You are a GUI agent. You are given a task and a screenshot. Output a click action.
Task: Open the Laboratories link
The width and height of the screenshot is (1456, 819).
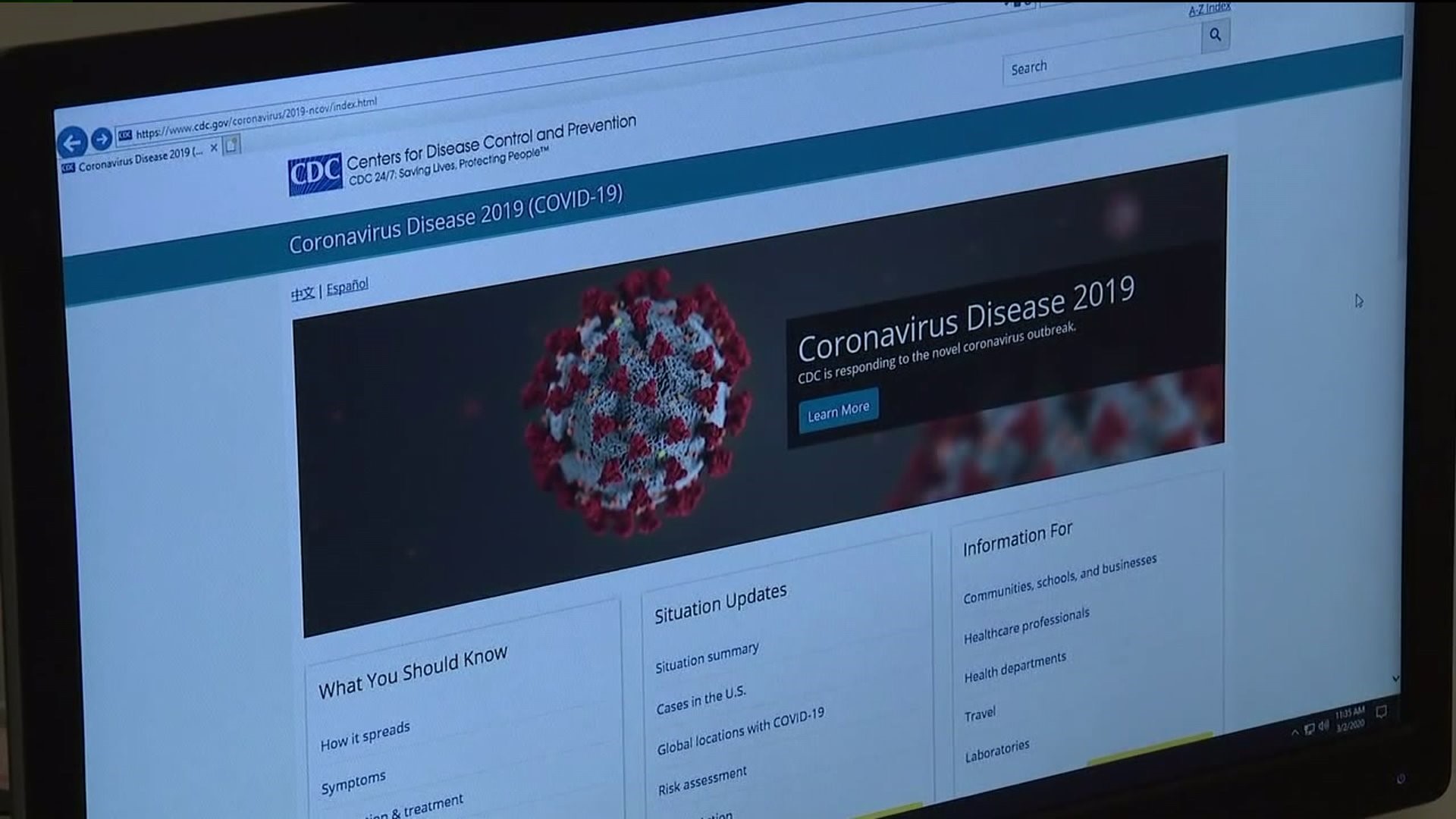tap(997, 751)
